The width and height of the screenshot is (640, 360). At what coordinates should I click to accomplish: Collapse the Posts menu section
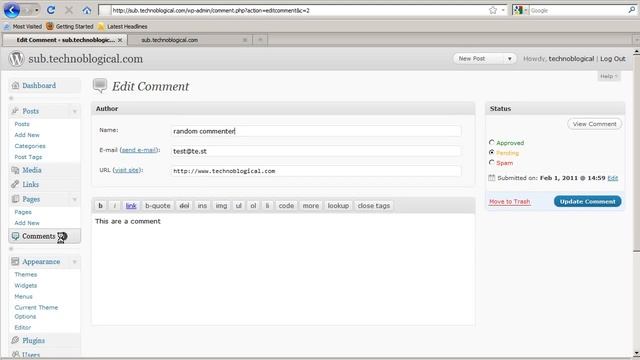coord(75,111)
